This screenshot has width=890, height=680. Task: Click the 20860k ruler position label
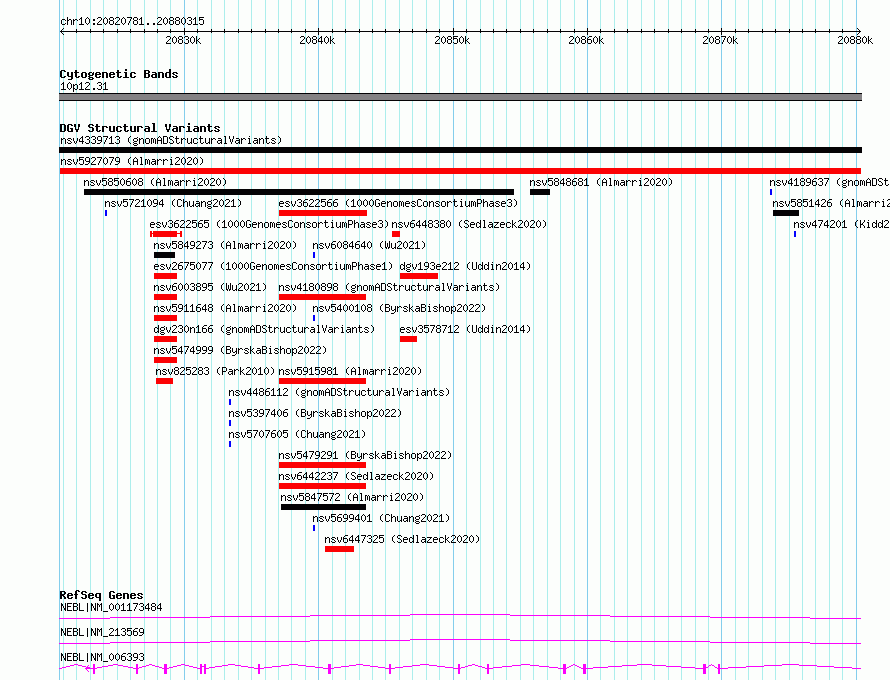point(586,40)
